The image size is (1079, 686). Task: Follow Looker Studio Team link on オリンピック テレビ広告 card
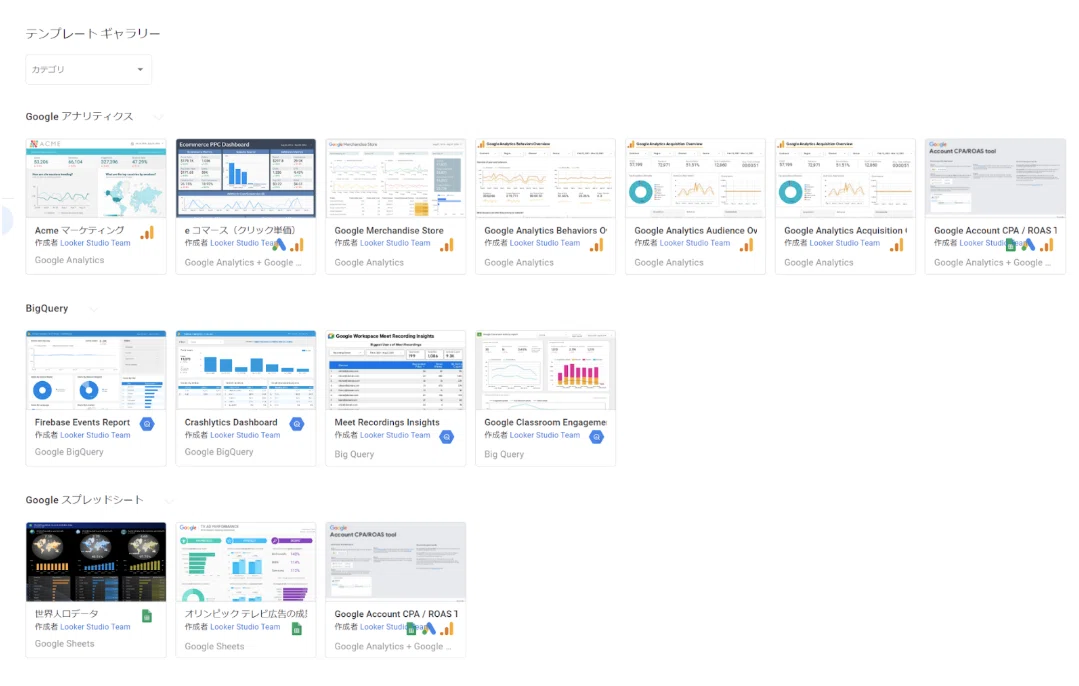245,627
